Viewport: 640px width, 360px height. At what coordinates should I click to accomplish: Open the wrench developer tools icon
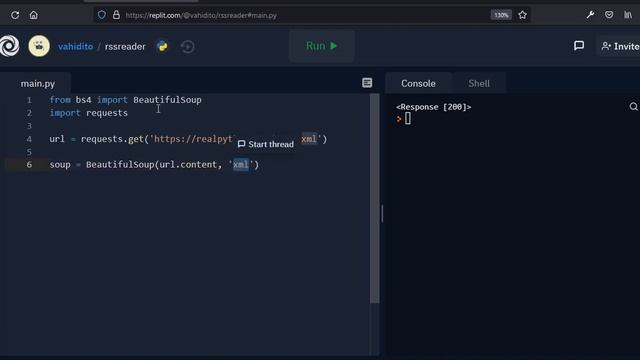(590, 15)
